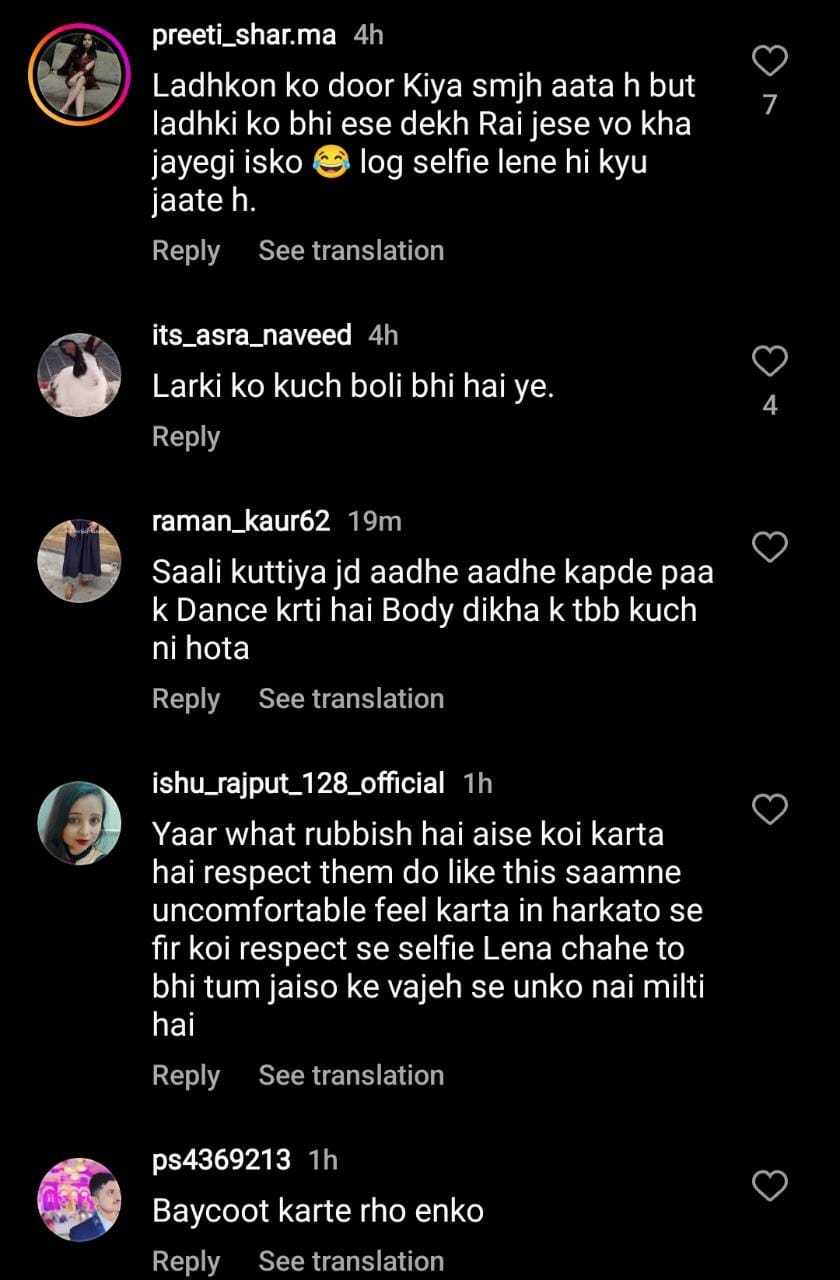Viewport: 840px width, 1280px height.
Task: See translation of ps4369213's comment
Action: 351,1262
